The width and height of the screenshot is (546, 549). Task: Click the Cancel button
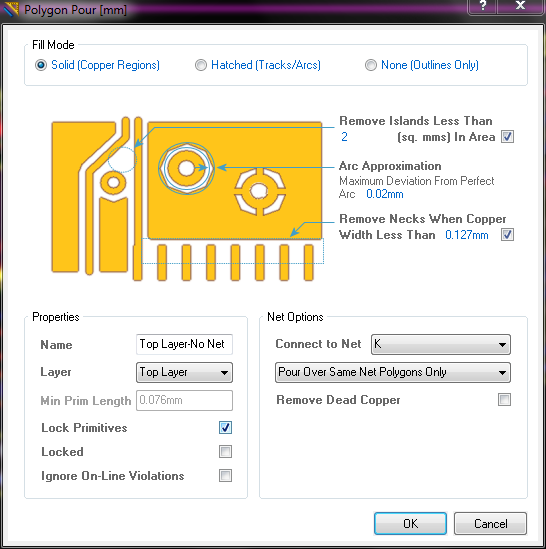pyautogui.click(x=490, y=523)
